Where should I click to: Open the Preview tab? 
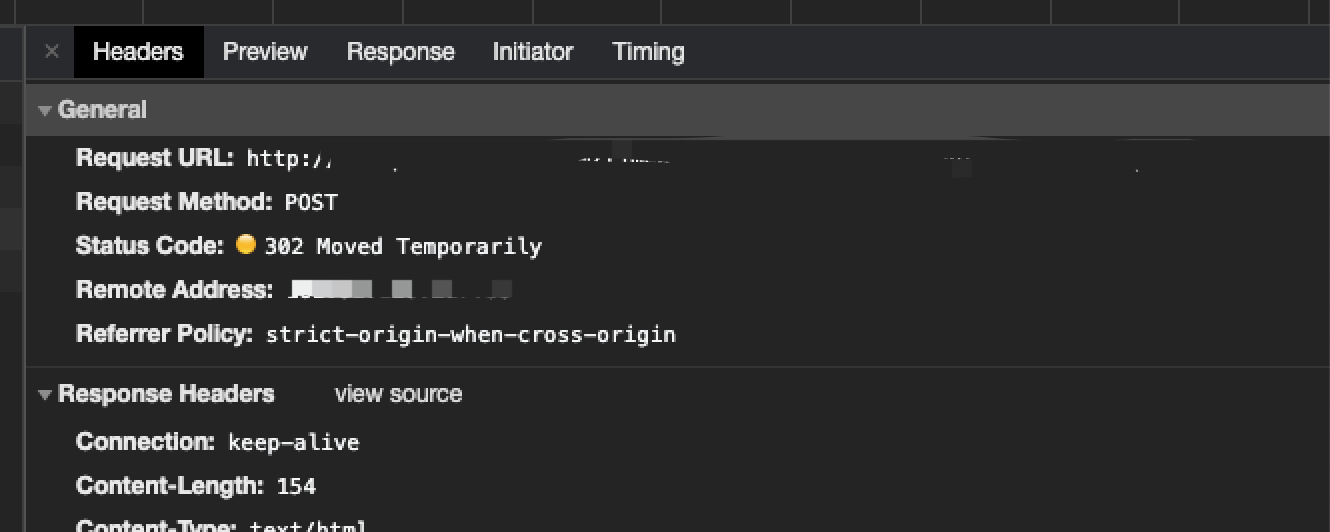coord(265,52)
